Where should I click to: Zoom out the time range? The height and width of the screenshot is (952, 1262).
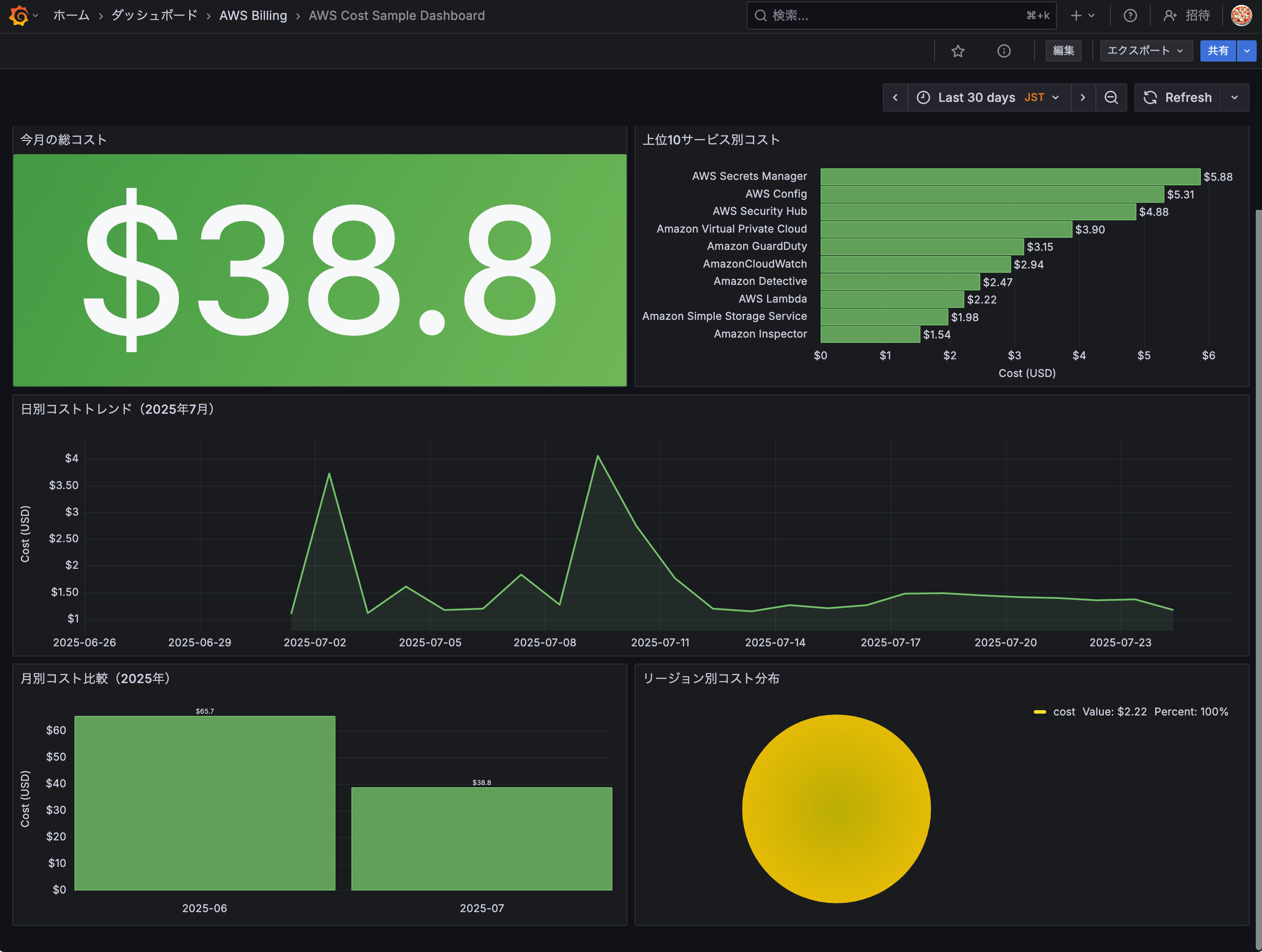coord(1111,97)
